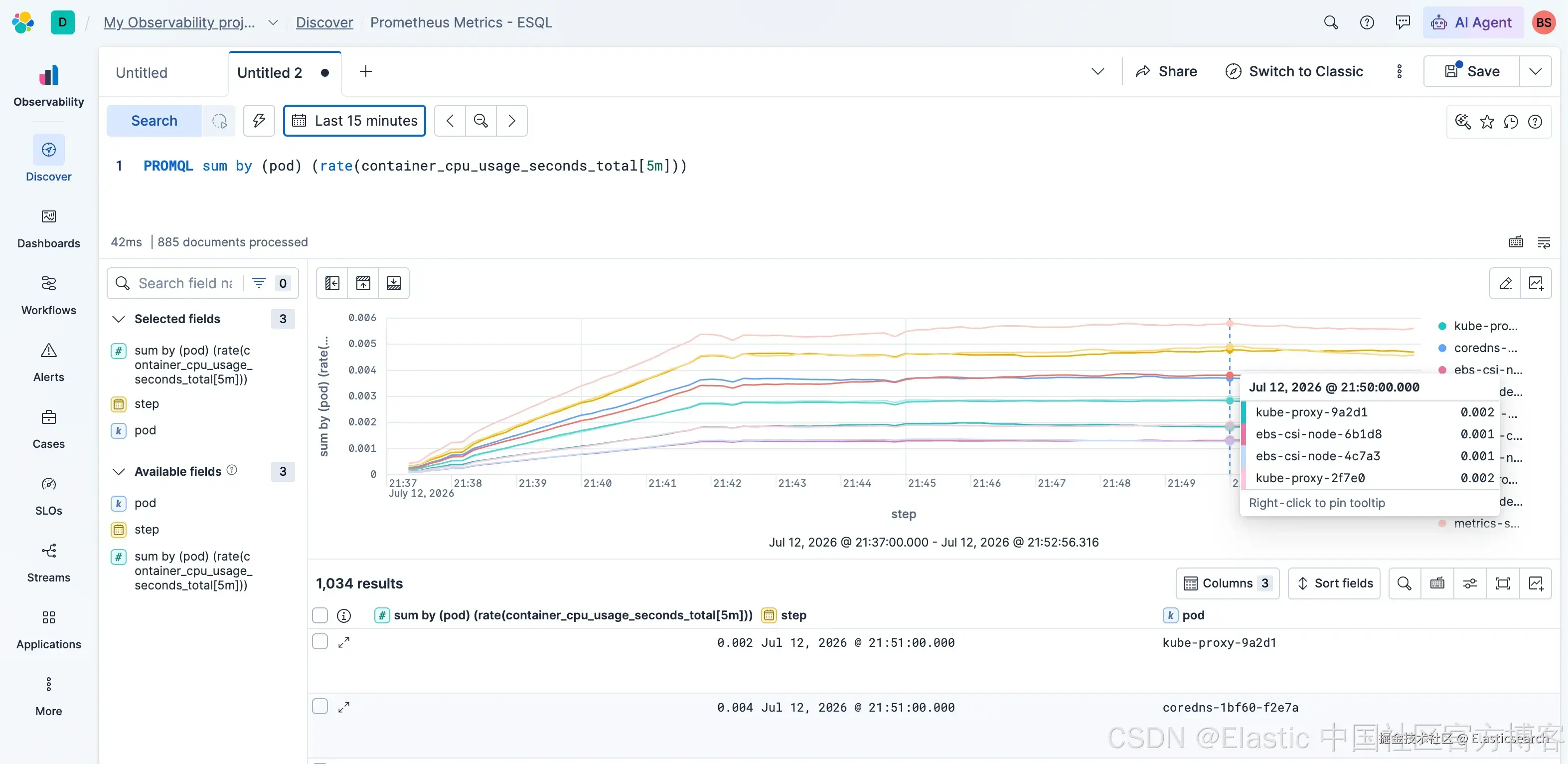Click the quick query lightning bolt icon
The width and height of the screenshot is (1568, 764).
259,121
